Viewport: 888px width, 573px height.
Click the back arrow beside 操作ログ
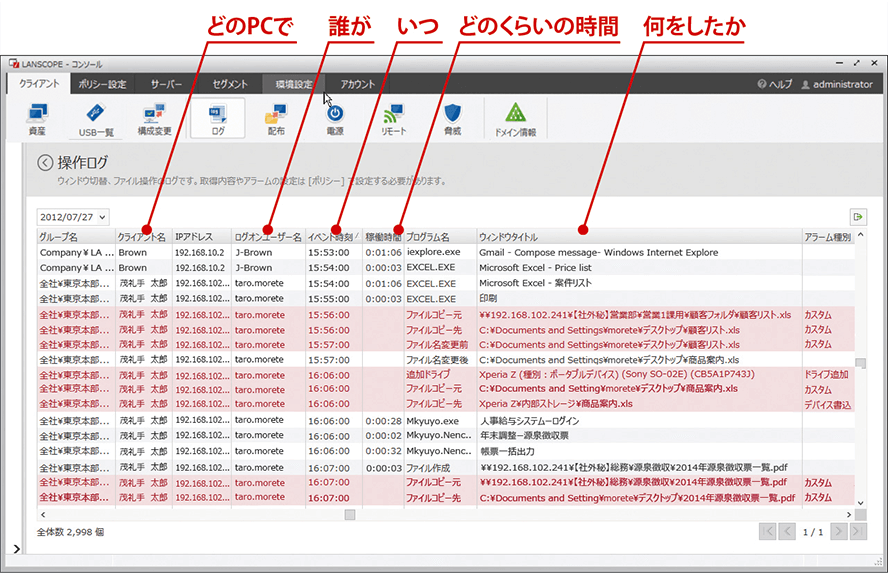point(45,163)
